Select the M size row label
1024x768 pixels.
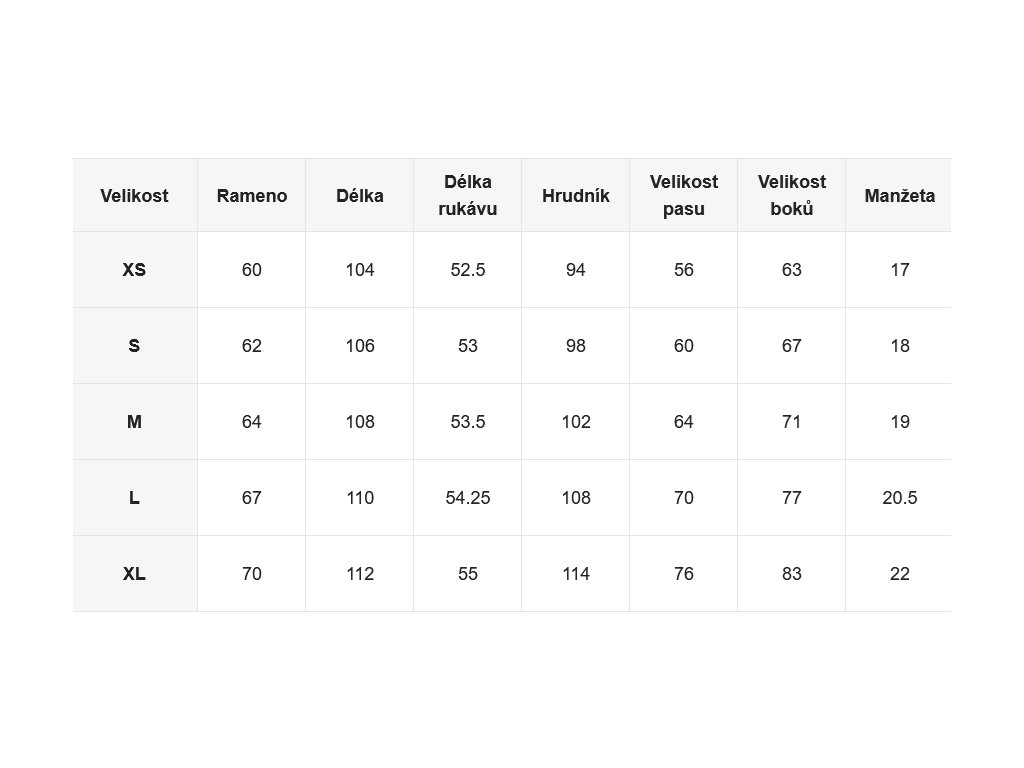pyautogui.click(x=135, y=422)
